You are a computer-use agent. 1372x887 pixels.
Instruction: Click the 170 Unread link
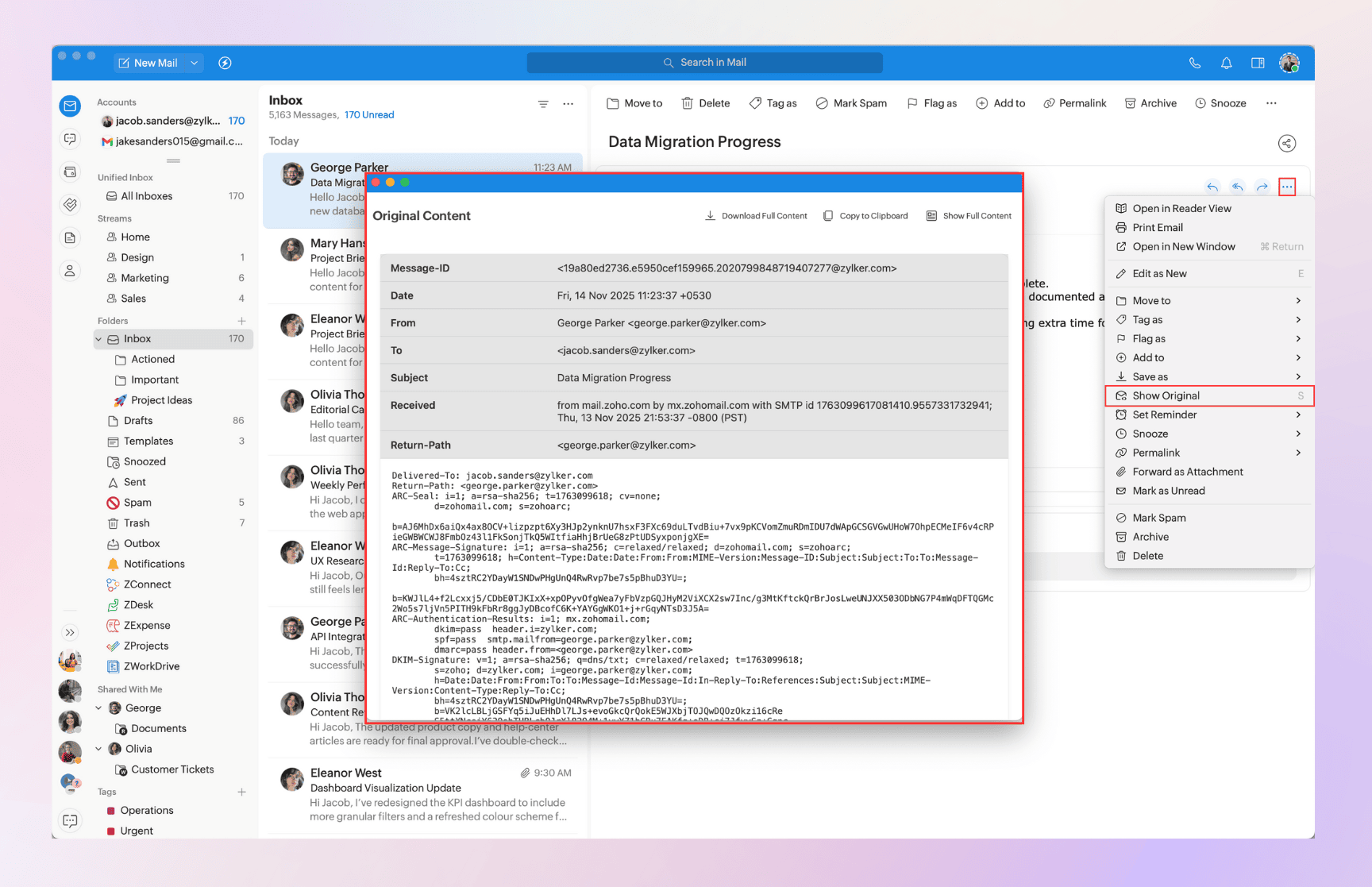pos(369,115)
